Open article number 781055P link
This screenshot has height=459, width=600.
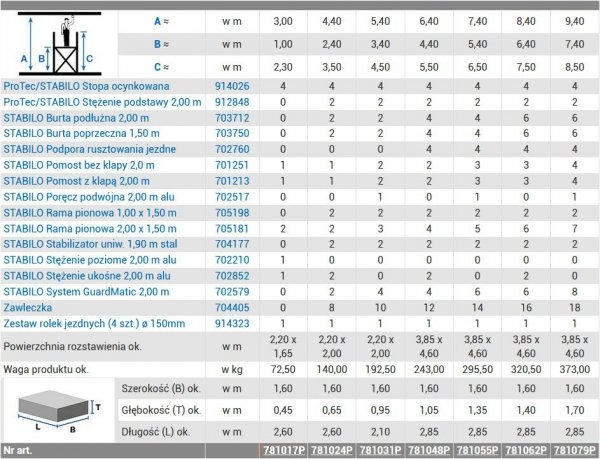pyautogui.click(x=478, y=451)
